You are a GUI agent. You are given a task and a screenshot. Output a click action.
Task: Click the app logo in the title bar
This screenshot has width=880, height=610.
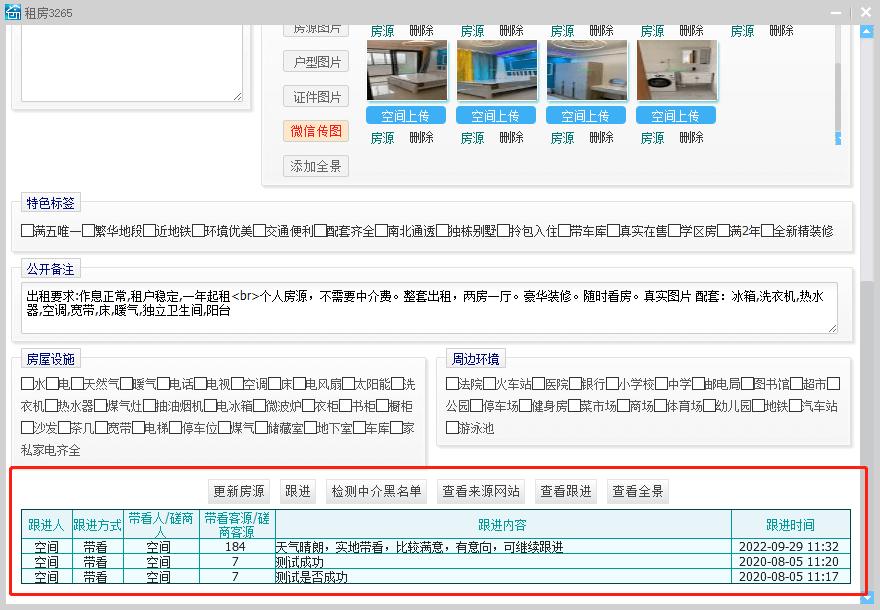[x=13, y=12]
